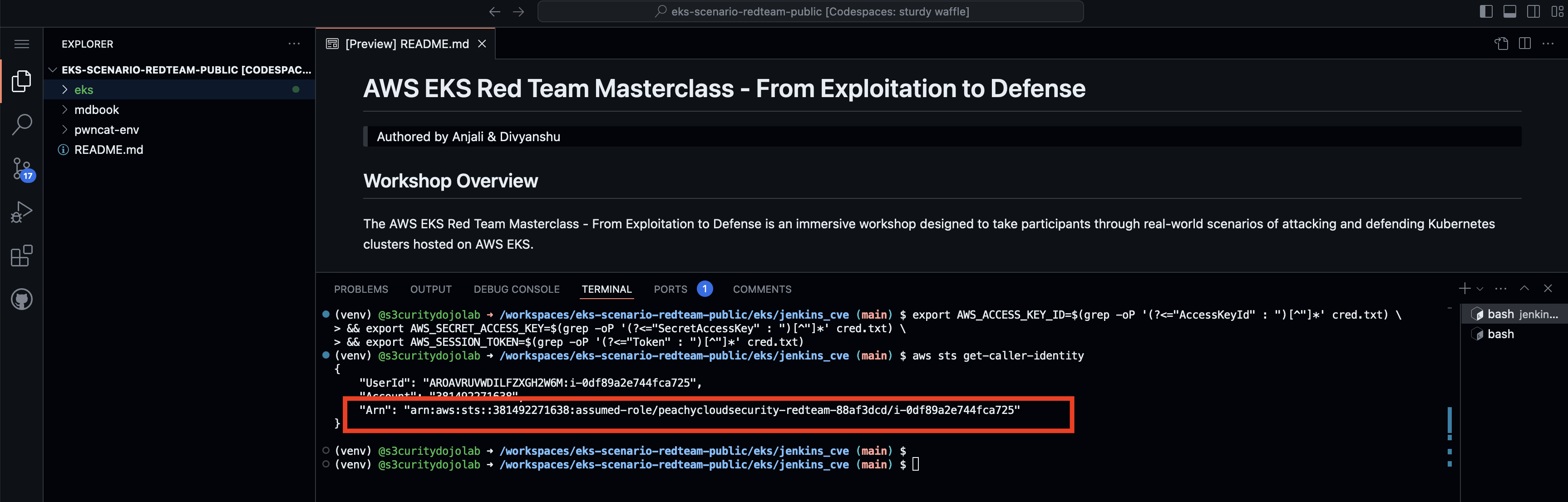Click Show Source icon for README preview
This screenshot has height=502, width=1568.
coord(1501,44)
